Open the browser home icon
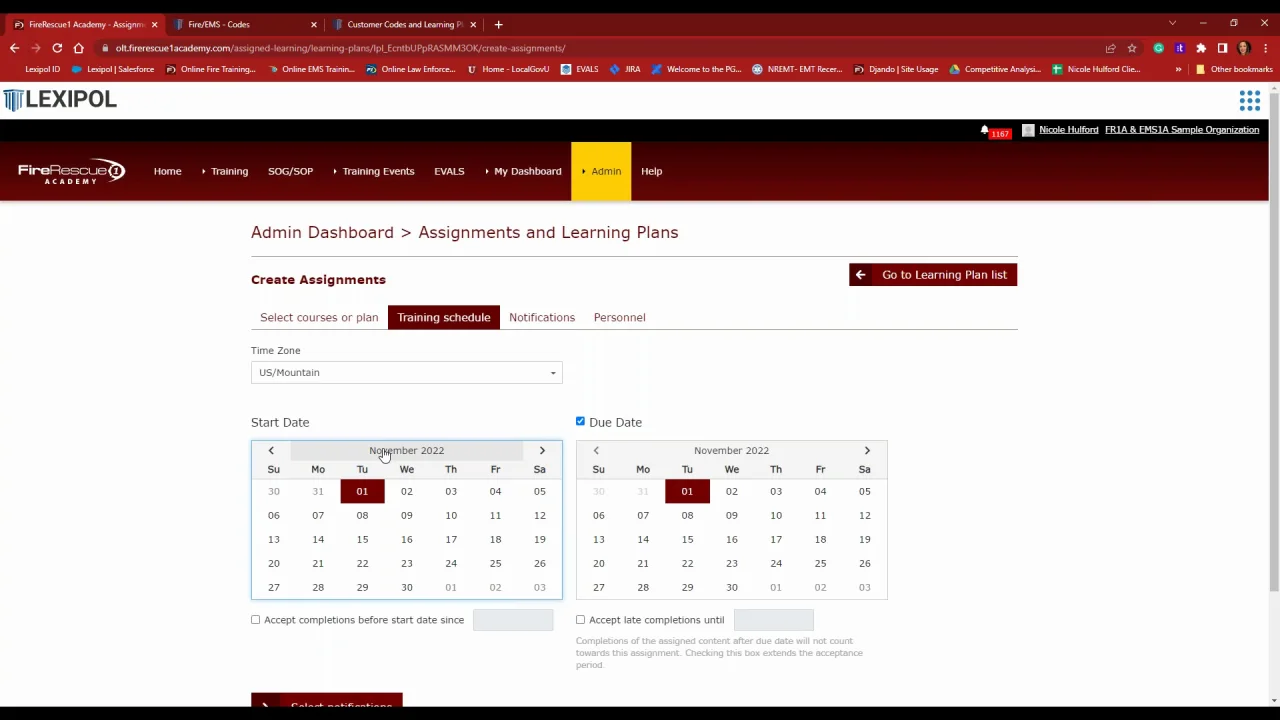 [78, 48]
